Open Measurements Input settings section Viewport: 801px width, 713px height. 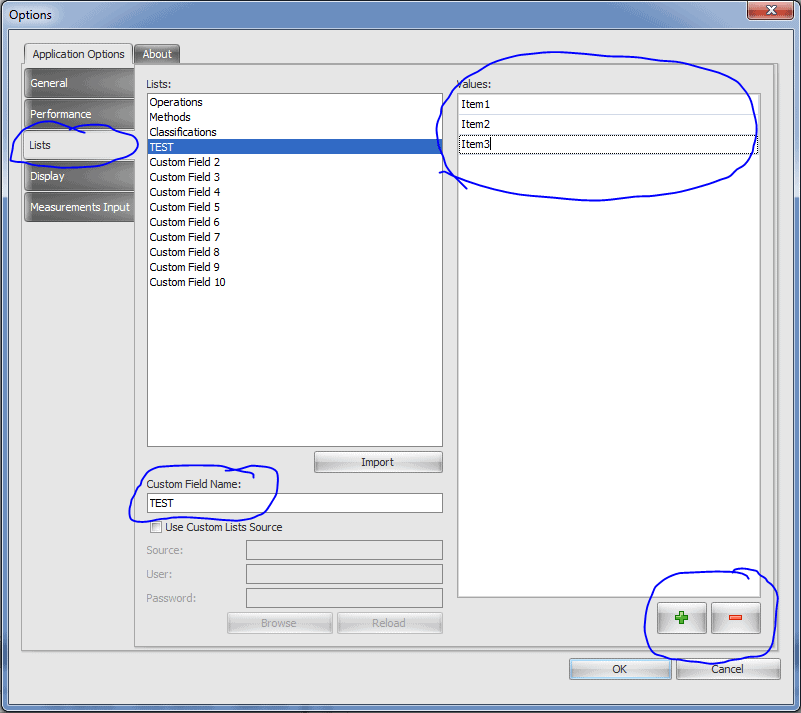click(79, 207)
